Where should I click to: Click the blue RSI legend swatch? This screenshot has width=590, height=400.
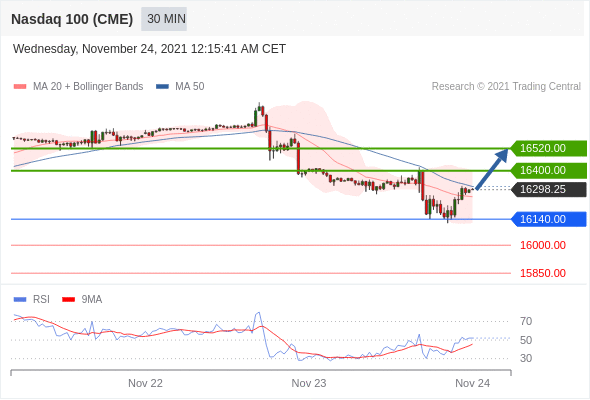click(x=20, y=300)
